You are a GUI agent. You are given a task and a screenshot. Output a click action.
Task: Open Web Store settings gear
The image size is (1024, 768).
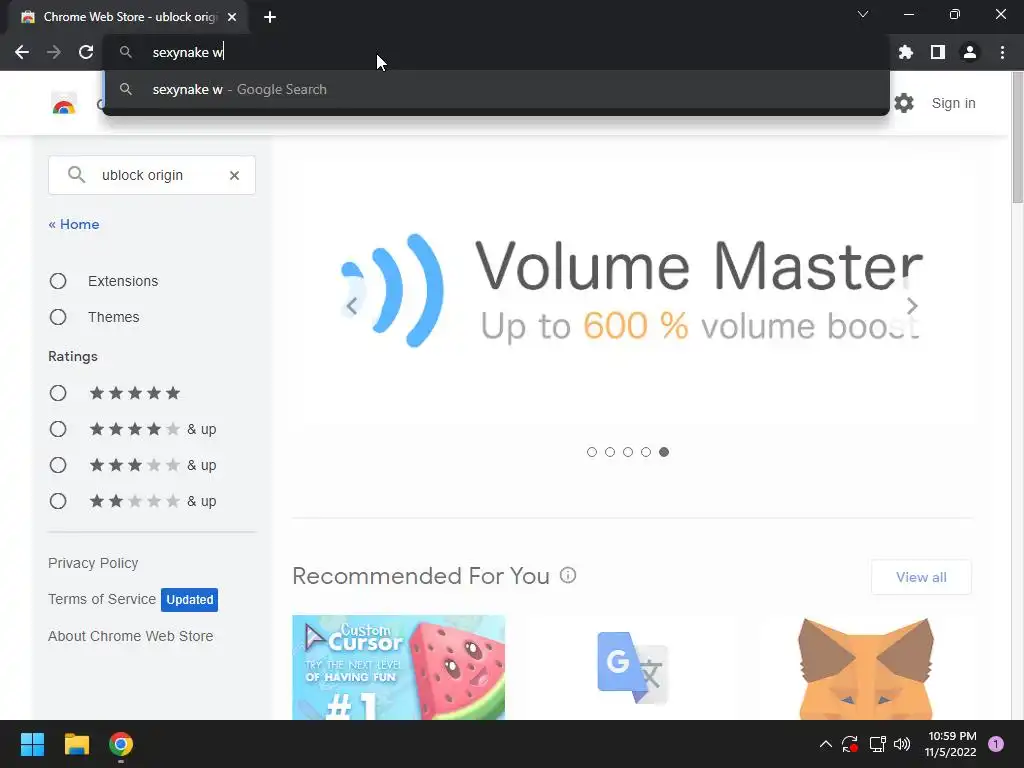click(x=904, y=103)
